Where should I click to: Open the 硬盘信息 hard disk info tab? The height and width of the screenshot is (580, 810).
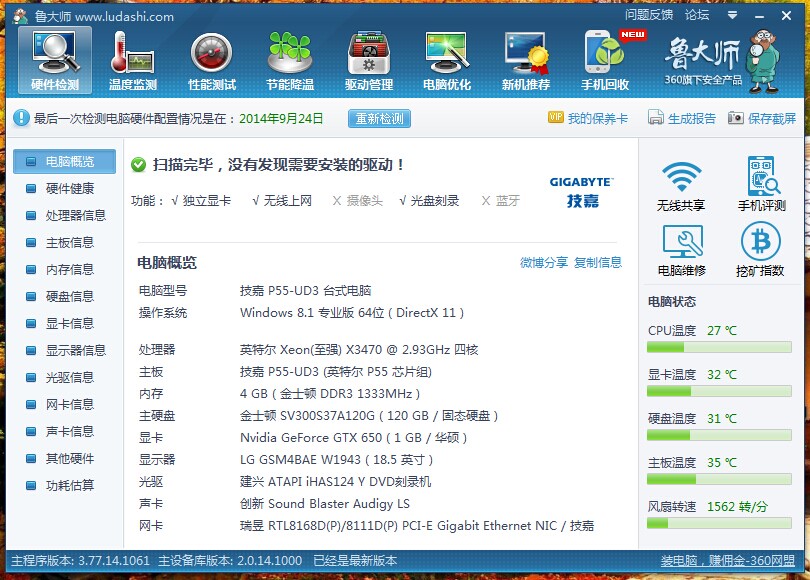coord(69,296)
